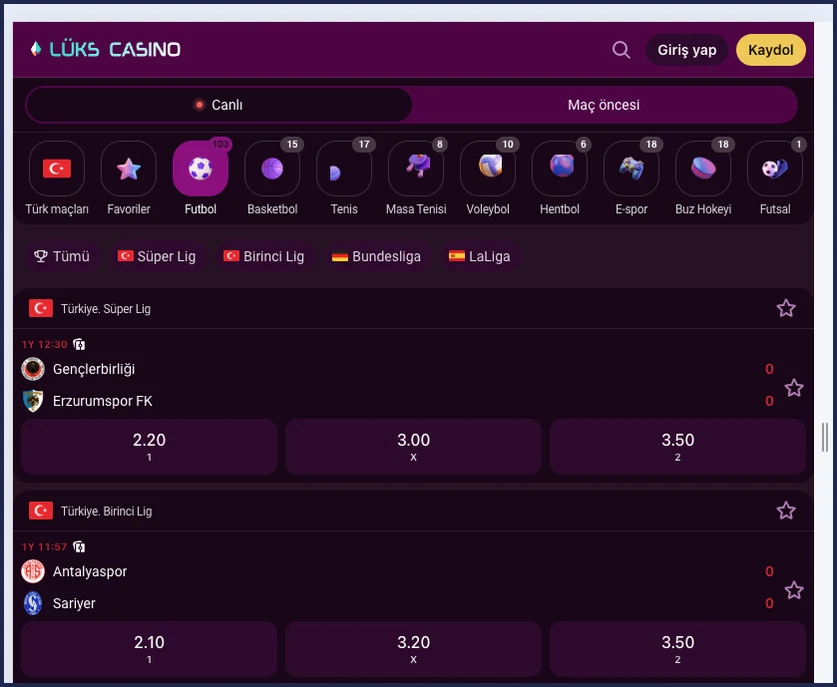Open the Gençlerbirliği team name
Screen dimensions: 837x687
(94, 369)
